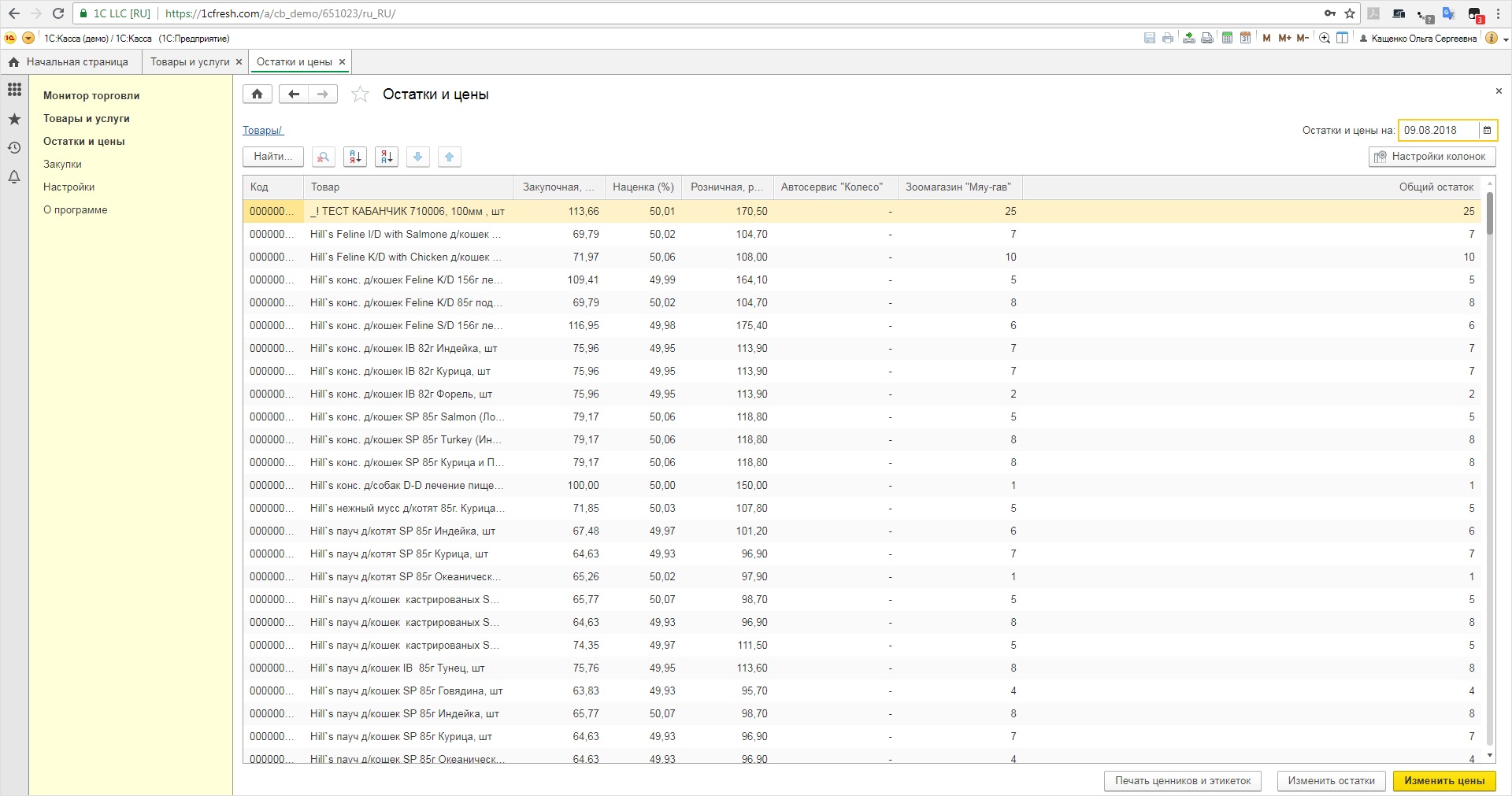Click the Код column header

273,187
